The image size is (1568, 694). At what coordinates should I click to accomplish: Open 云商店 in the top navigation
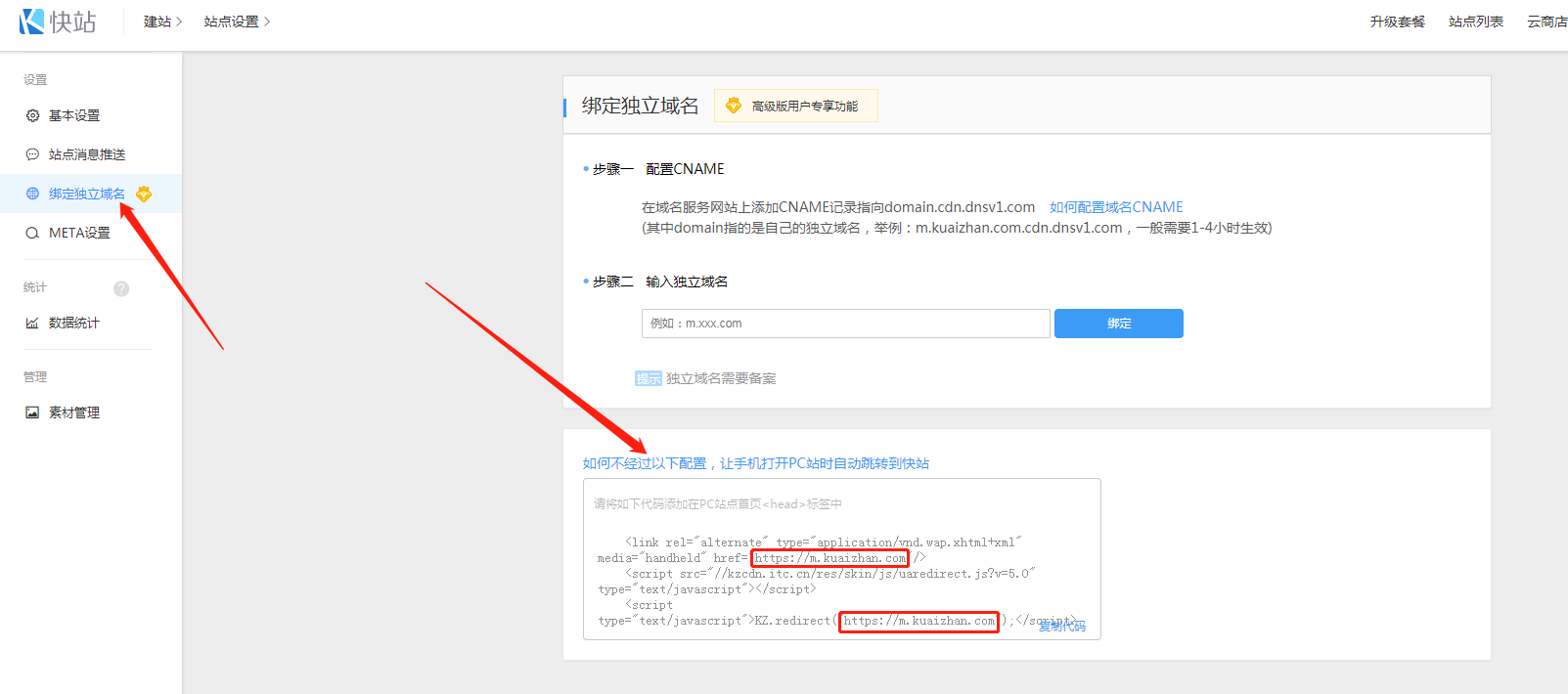tap(1546, 22)
